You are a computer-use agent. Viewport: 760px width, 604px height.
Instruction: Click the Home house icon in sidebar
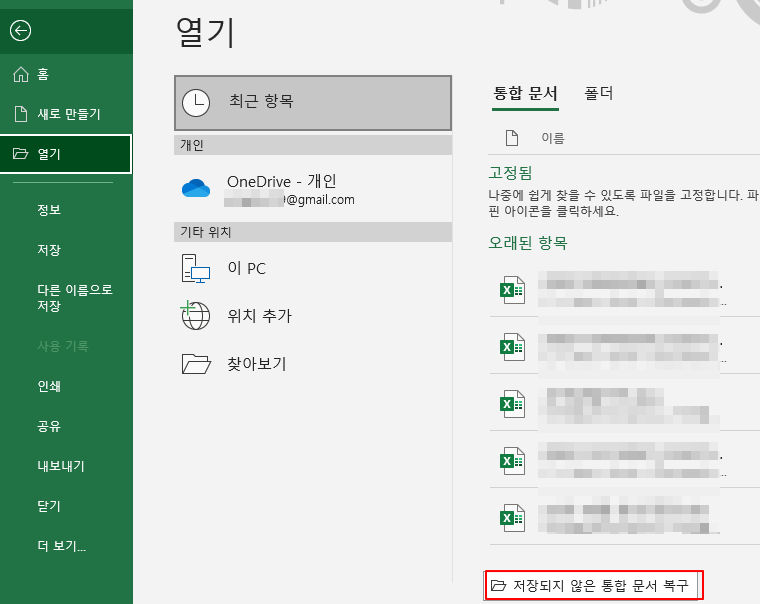click(x=21, y=74)
